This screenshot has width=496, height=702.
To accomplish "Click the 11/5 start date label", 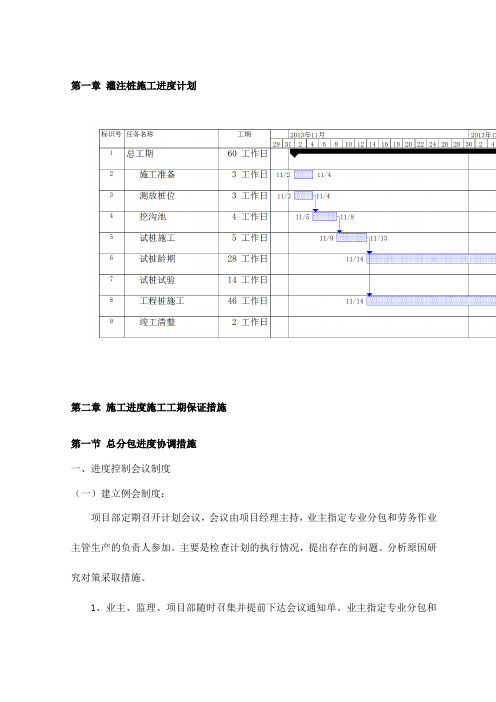I will point(302,217).
